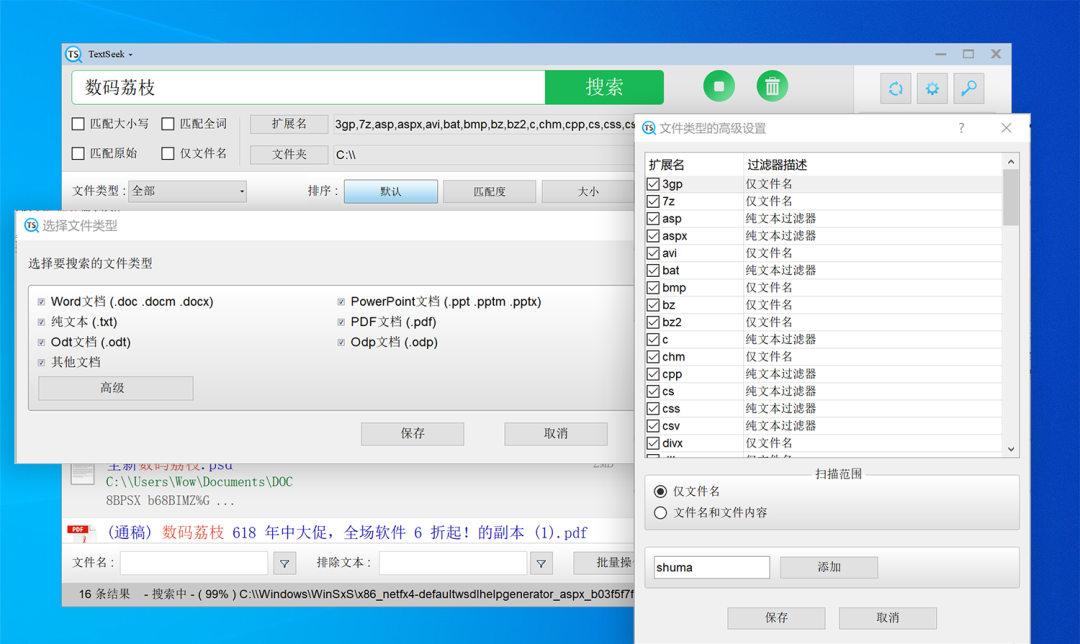1080x644 pixels.
Task: Open settings via the gear icon
Action: pos(932,88)
